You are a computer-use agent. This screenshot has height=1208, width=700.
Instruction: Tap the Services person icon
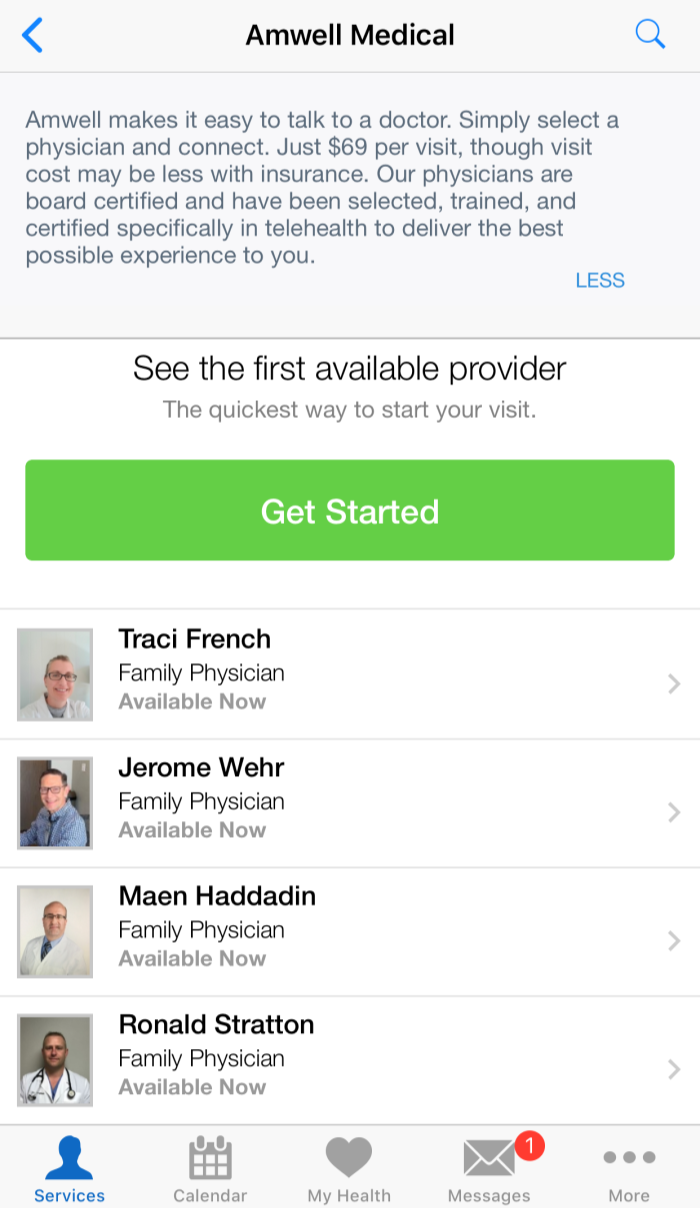[69, 1159]
